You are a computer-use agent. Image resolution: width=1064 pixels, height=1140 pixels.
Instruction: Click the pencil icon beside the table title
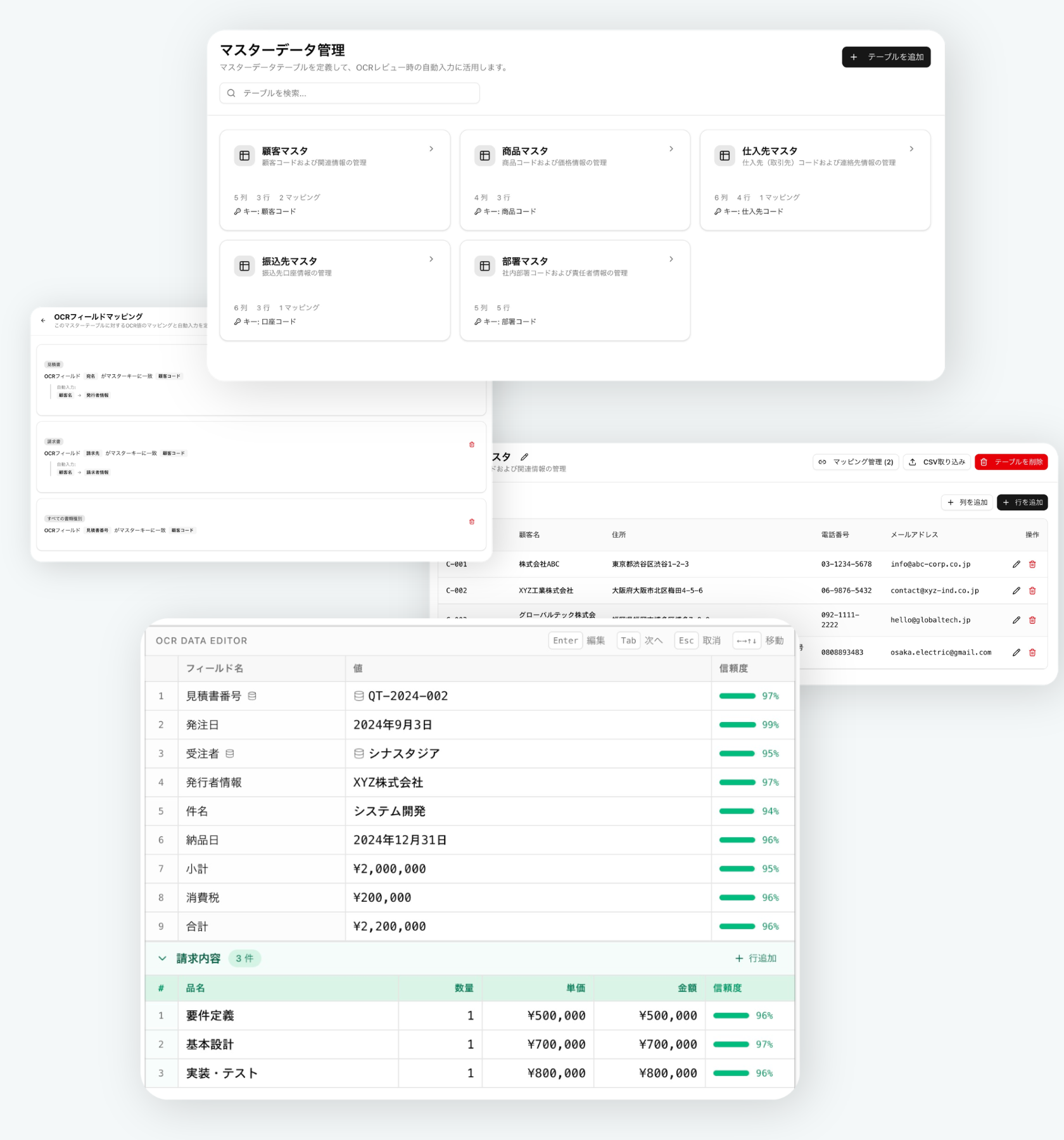tap(524, 457)
